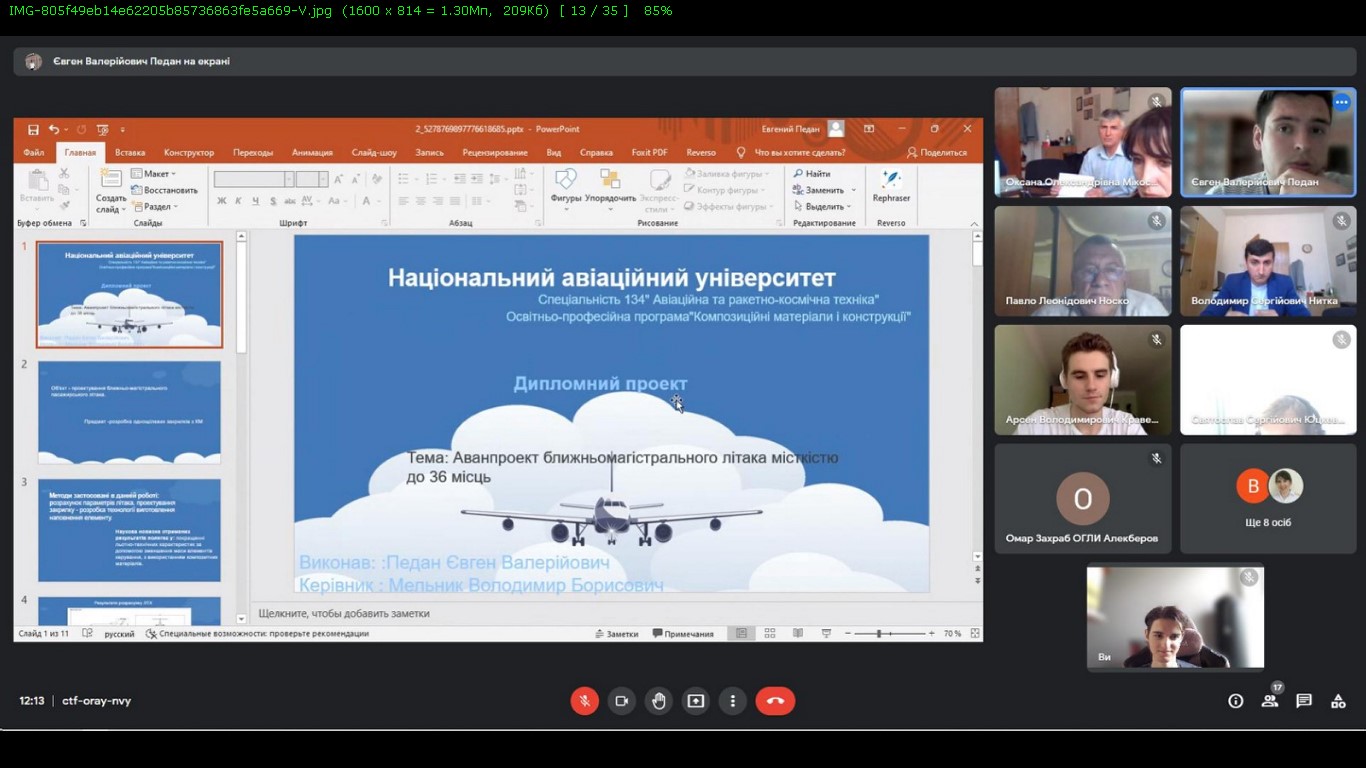Unmute the microphone in the call bar

584,701
